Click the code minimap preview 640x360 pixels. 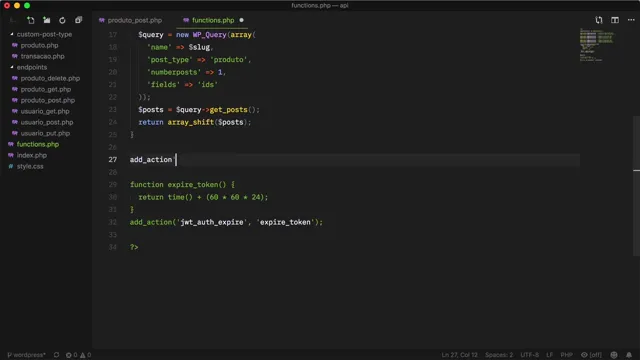point(597,45)
